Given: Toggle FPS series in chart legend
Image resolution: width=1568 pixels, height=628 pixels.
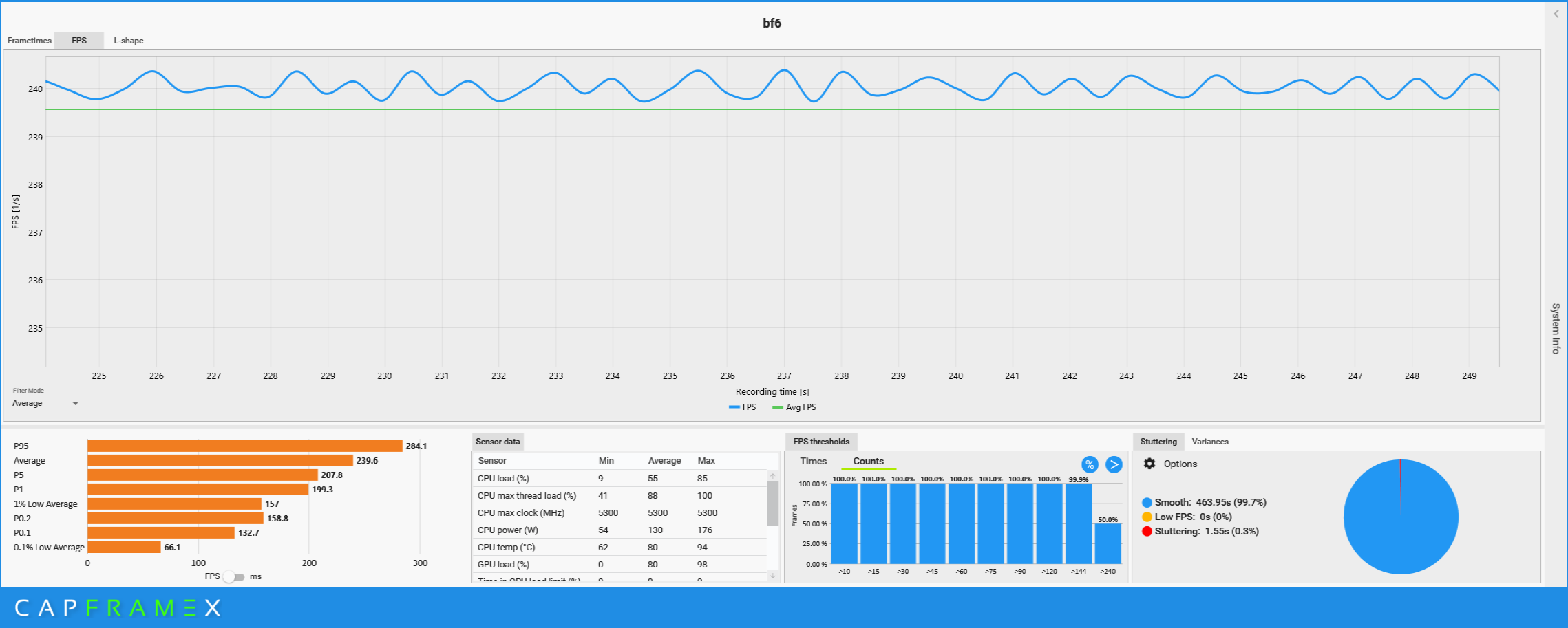Looking at the screenshot, I should [742, 407].
